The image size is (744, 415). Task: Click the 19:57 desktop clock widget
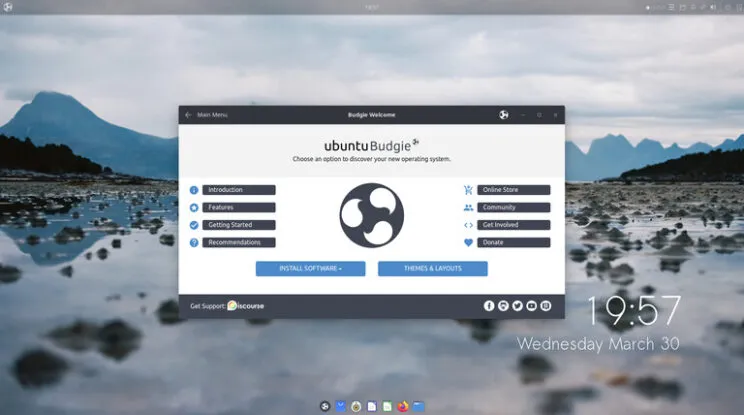[x=634, y=311]
